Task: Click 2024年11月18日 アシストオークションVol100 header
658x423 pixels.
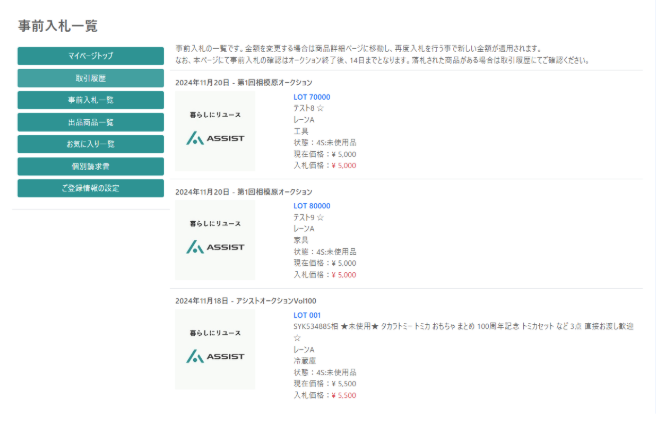Action: pos(246,301)
